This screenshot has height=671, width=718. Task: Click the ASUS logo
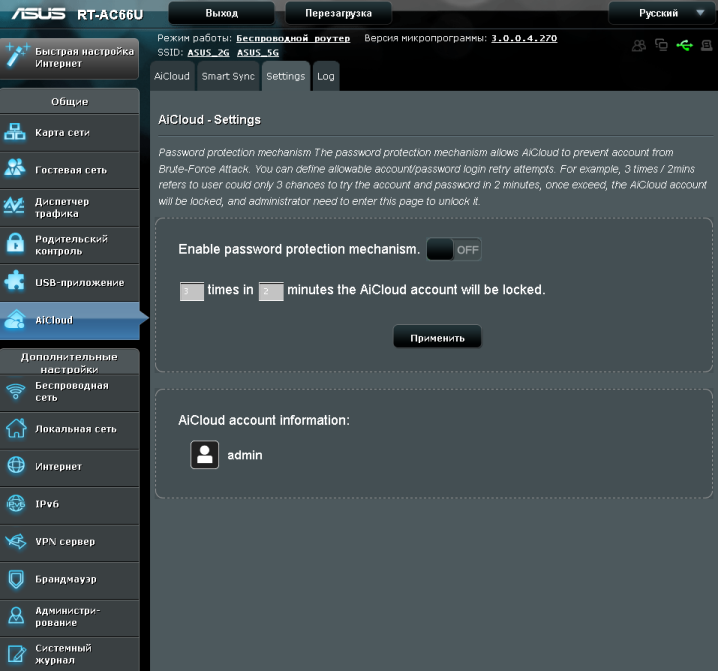(x=38, y=14)
